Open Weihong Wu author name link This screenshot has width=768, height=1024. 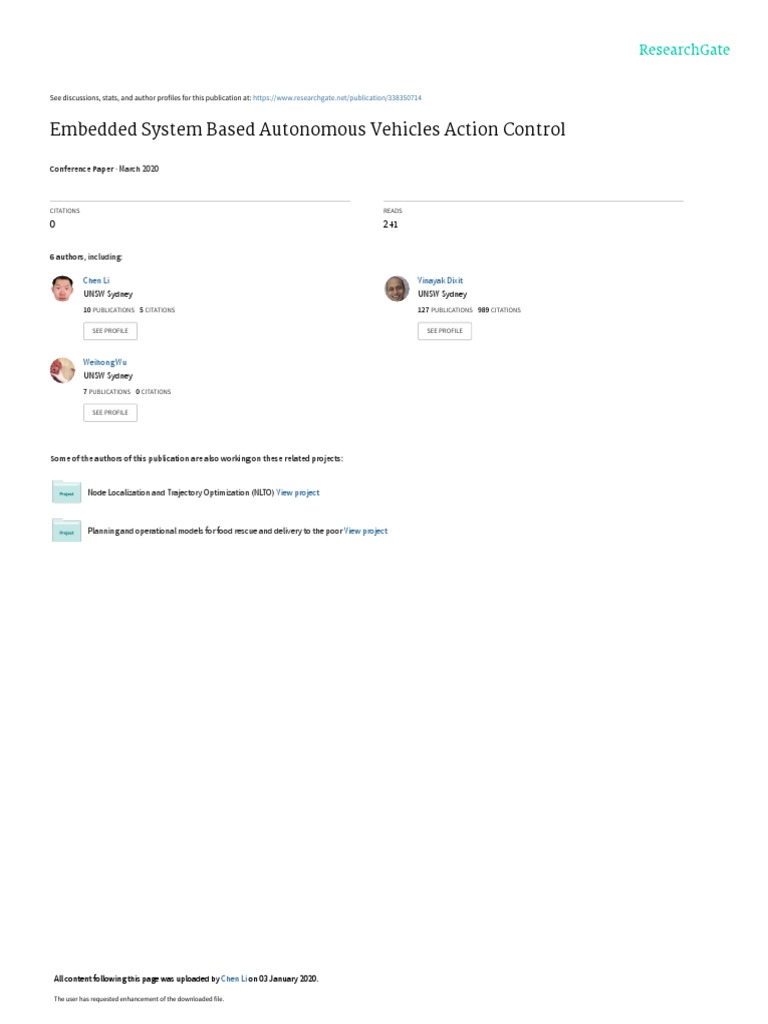[104, 362]
